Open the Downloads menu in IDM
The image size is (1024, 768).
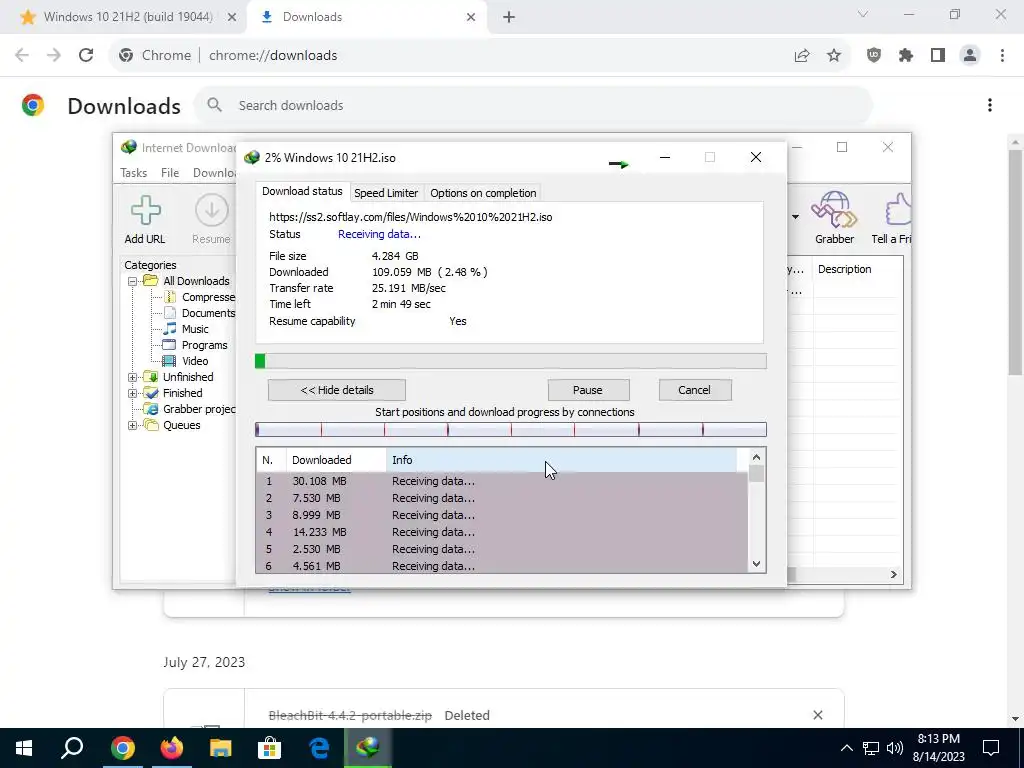tap(214, 172)
